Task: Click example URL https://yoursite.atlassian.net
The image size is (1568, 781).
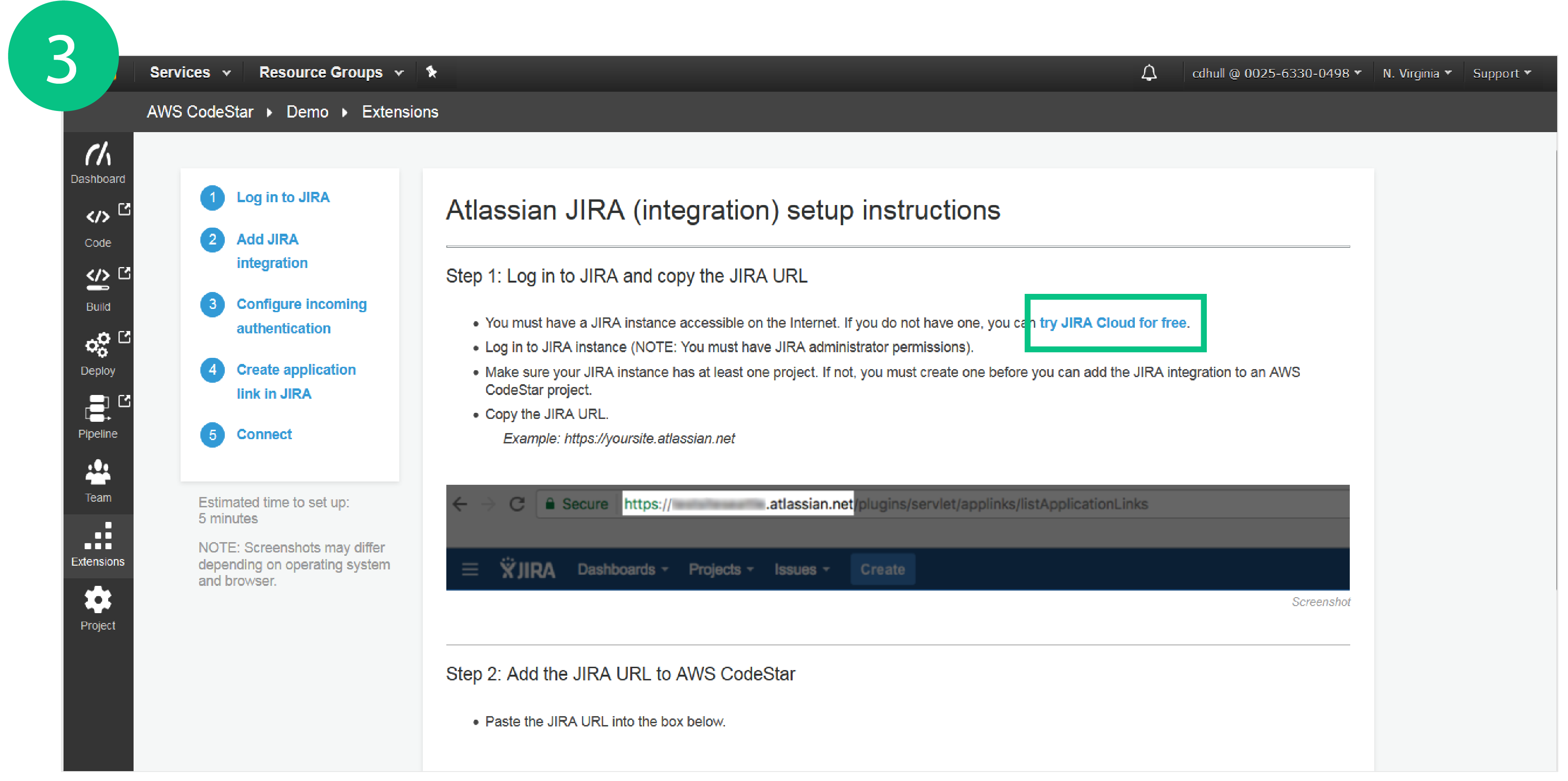Action: click(649, 439)
